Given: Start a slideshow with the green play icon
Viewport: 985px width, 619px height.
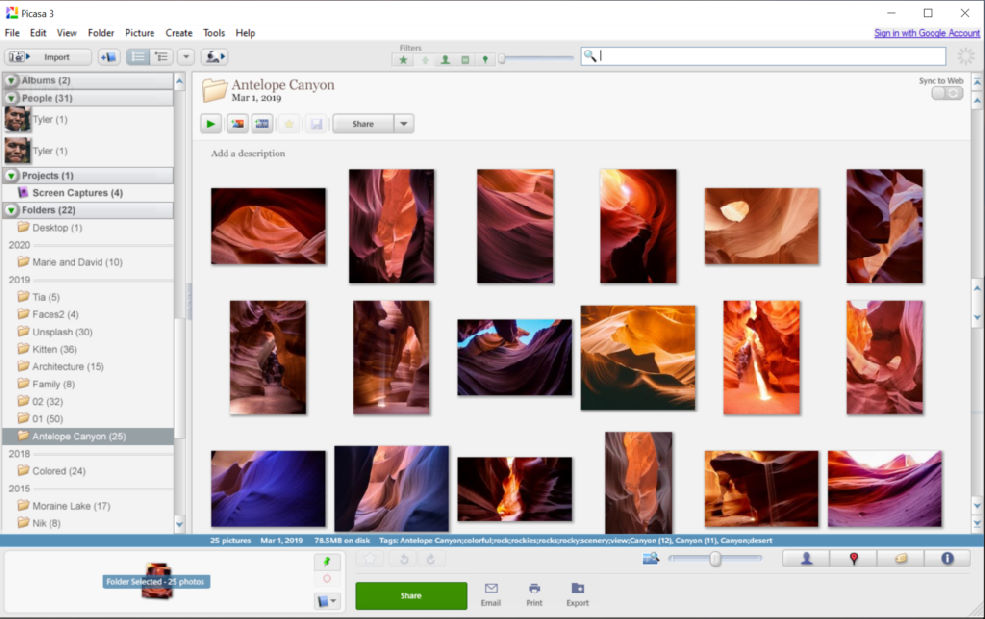Looking at the screenshot, I should point(210,123).
